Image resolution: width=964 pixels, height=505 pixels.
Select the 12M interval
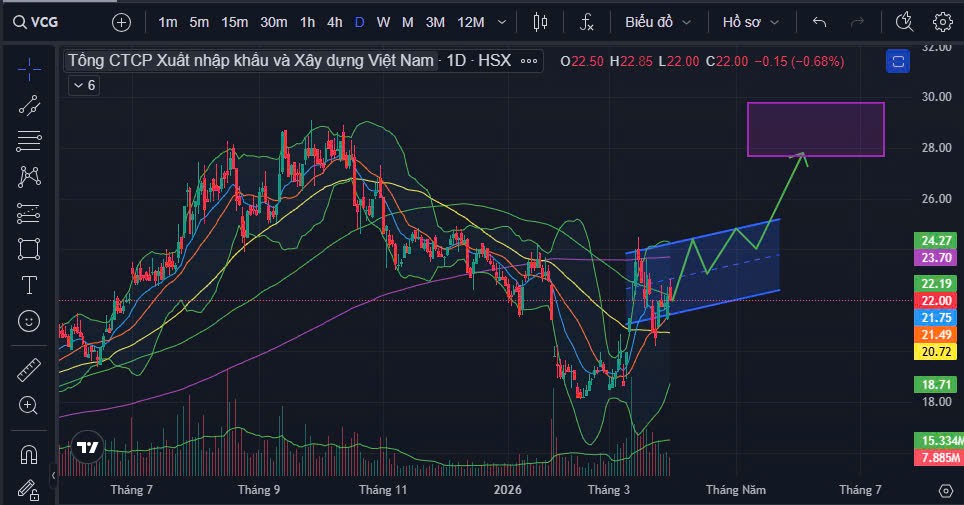(471, 22)
